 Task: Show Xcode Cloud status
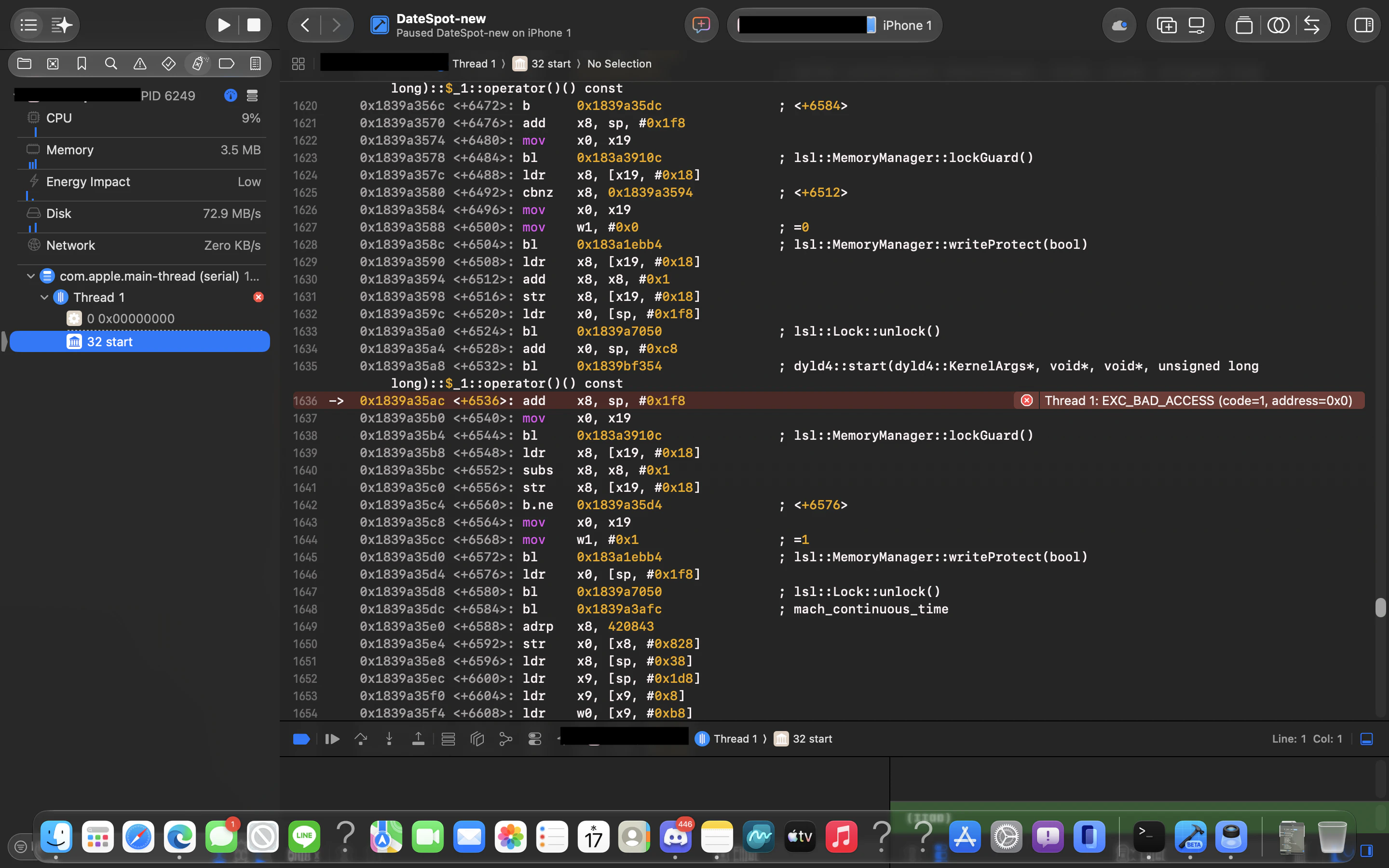tap(1119, 25)
